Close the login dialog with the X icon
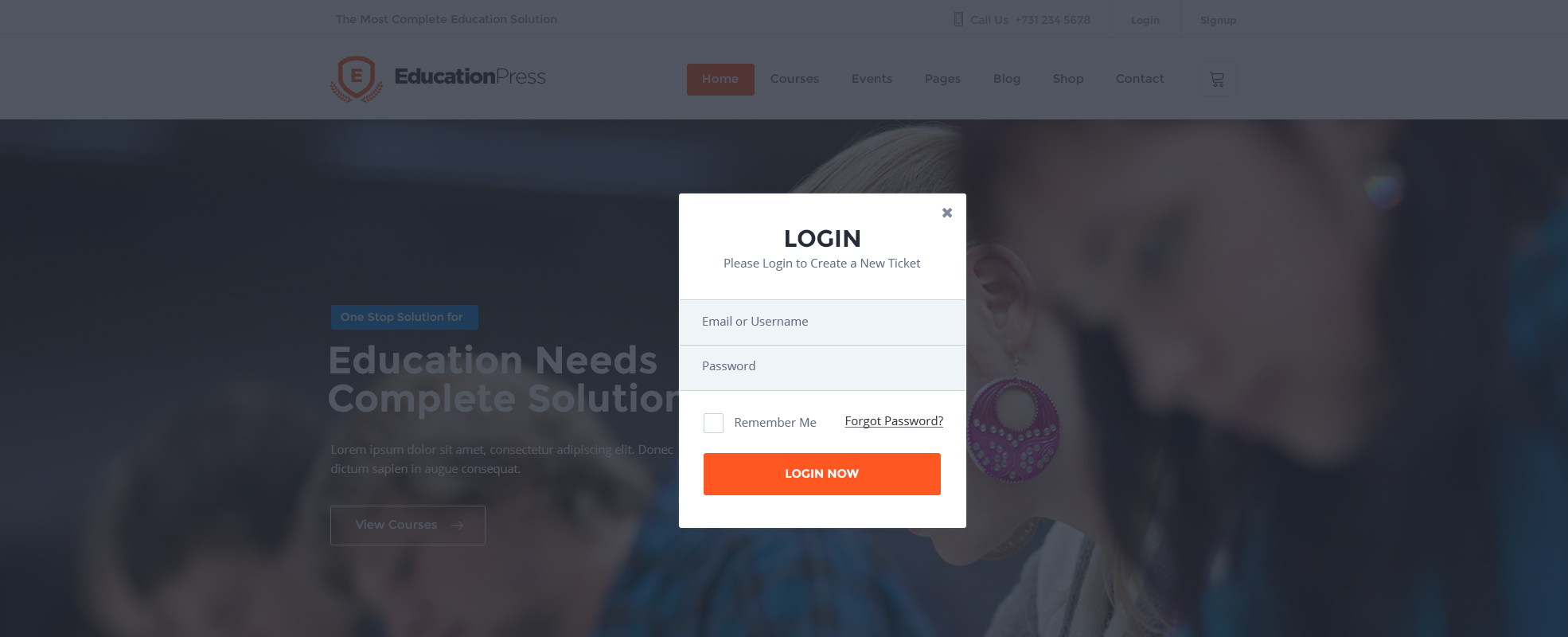The height and width of the screenshot is (637, 1568). (x=946, y=213)
